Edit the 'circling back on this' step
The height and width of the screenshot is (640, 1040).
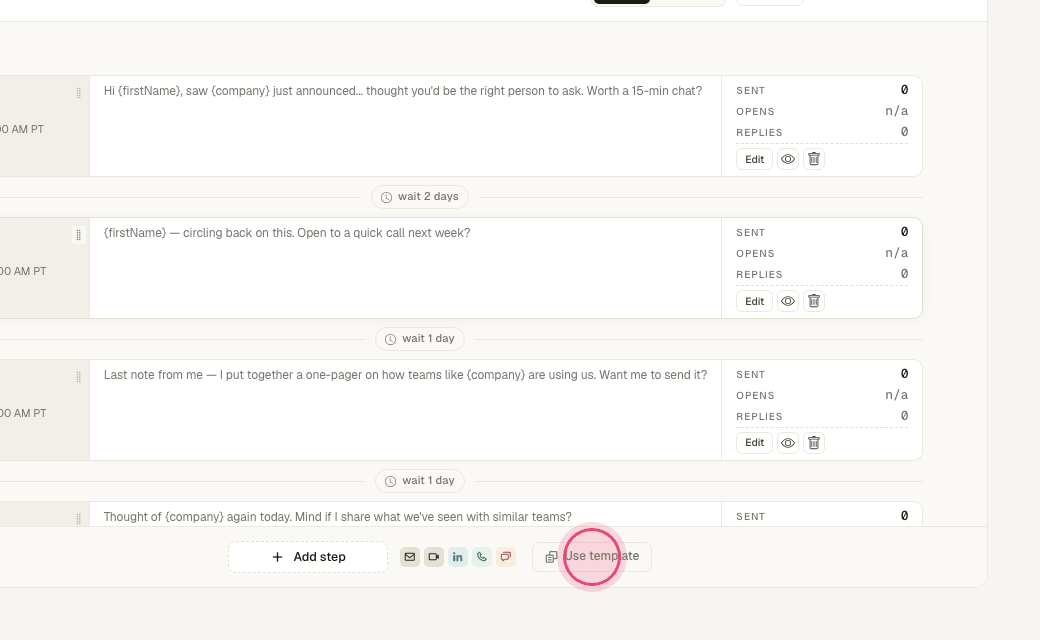pyautogui.click(x=754, y=301)
